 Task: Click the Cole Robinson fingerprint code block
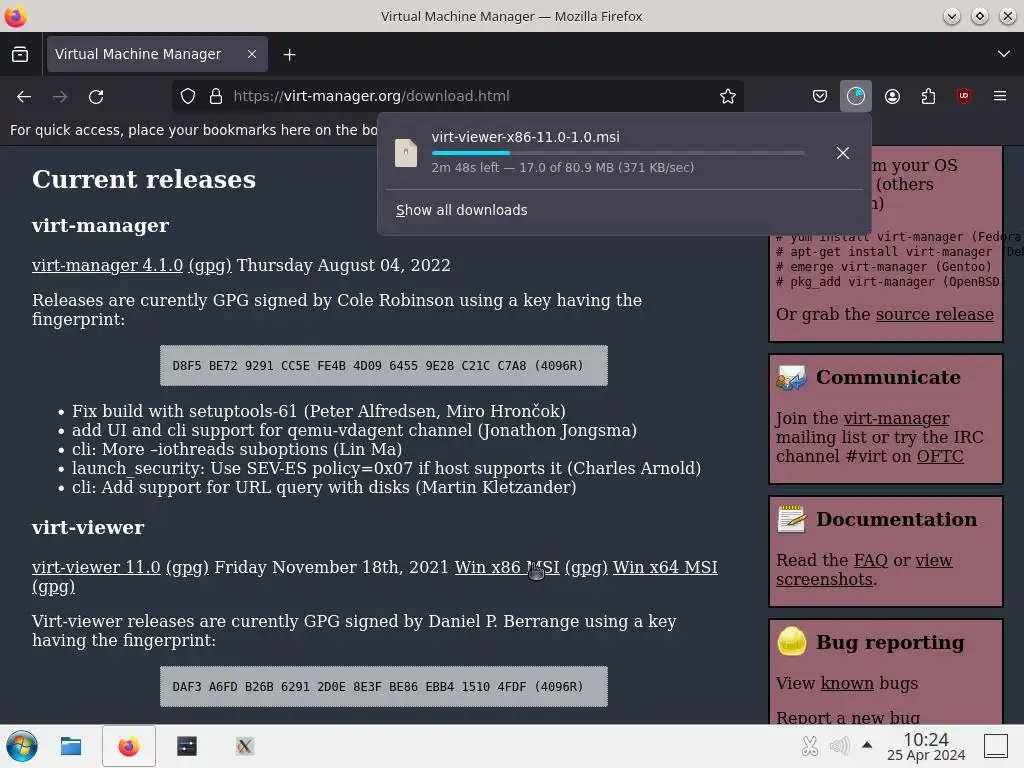pyautogui.click(x=384, y=366)
